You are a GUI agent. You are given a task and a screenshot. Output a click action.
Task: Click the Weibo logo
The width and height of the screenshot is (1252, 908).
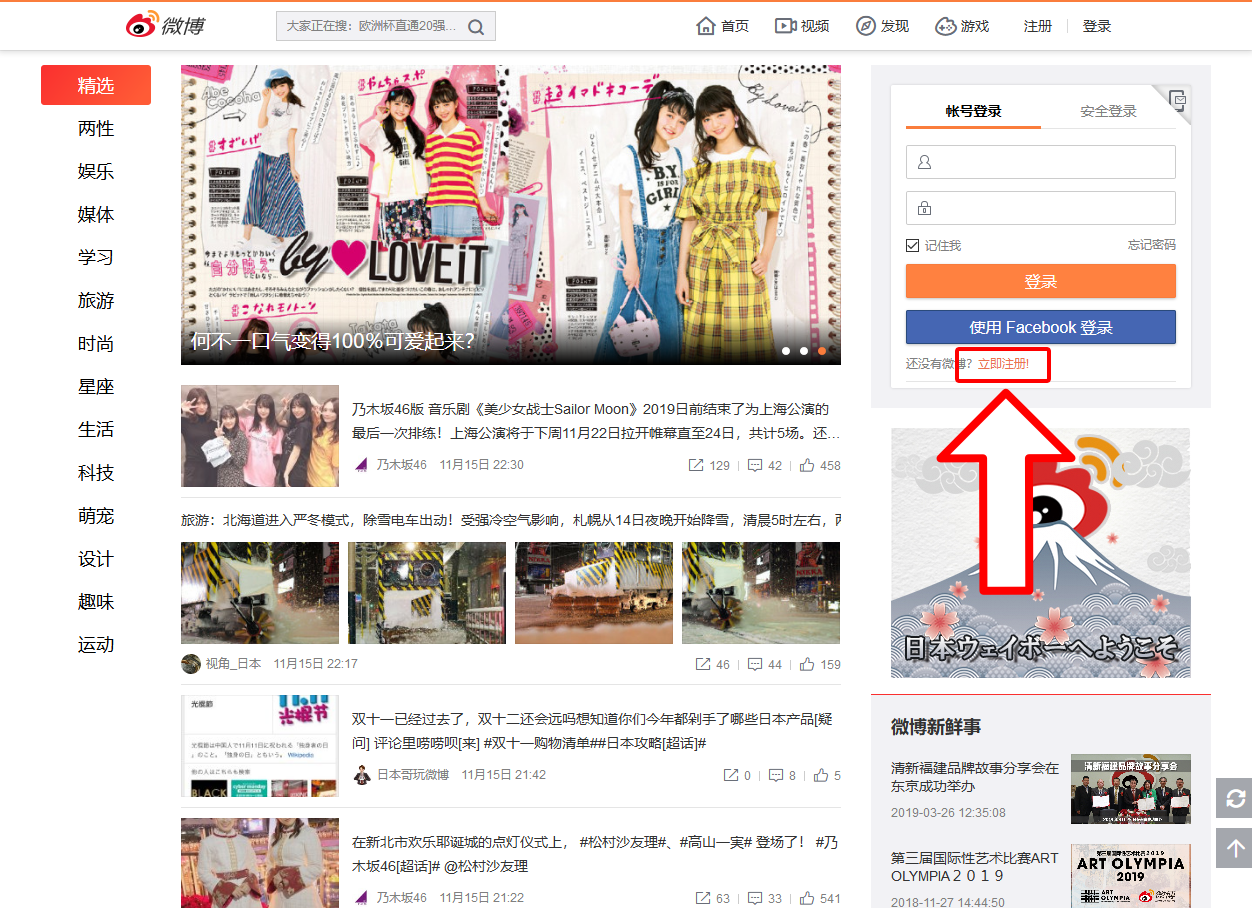[166, 25]
